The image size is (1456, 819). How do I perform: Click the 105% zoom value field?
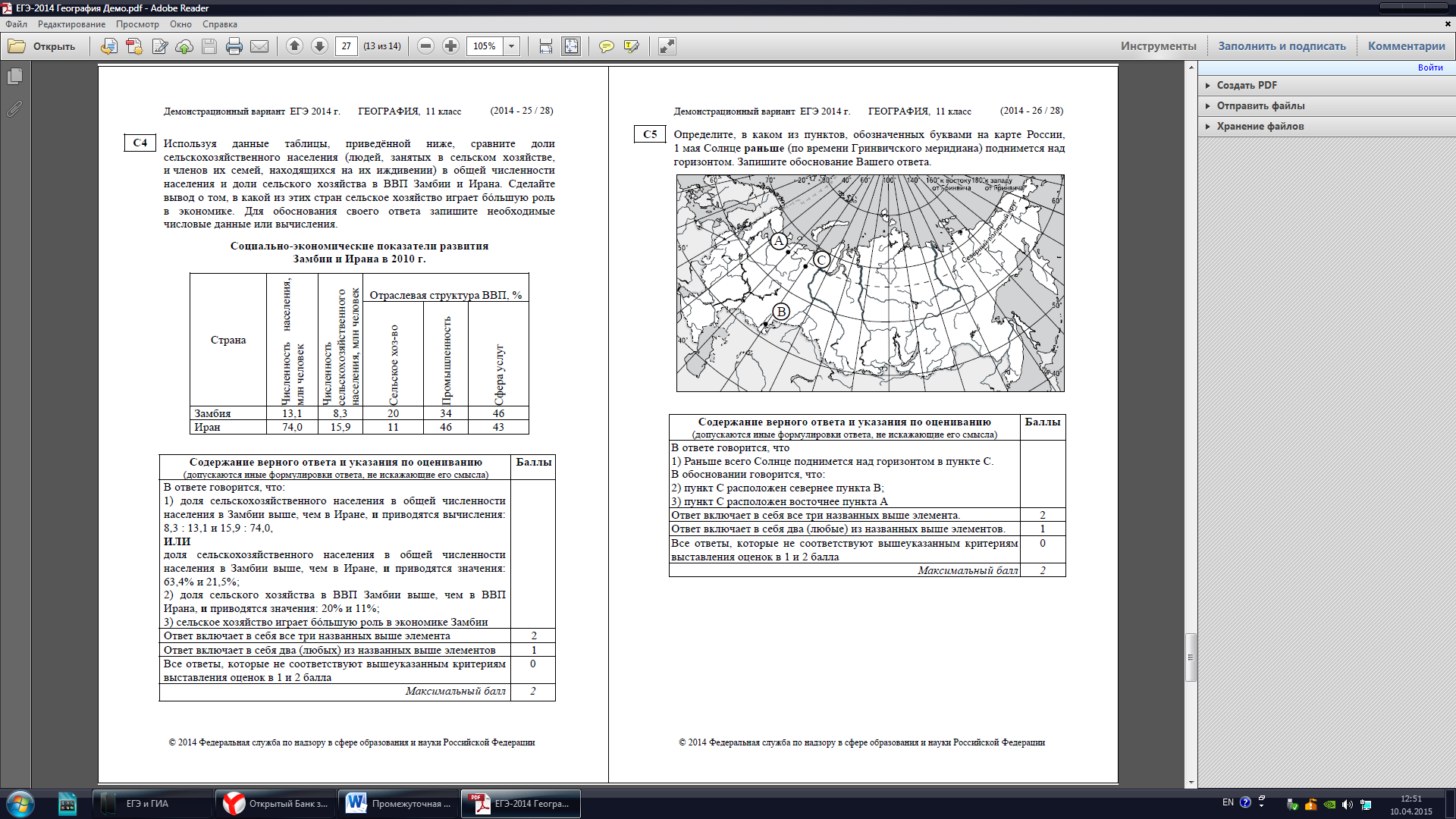pyautogui.click(x=485, y=46)
